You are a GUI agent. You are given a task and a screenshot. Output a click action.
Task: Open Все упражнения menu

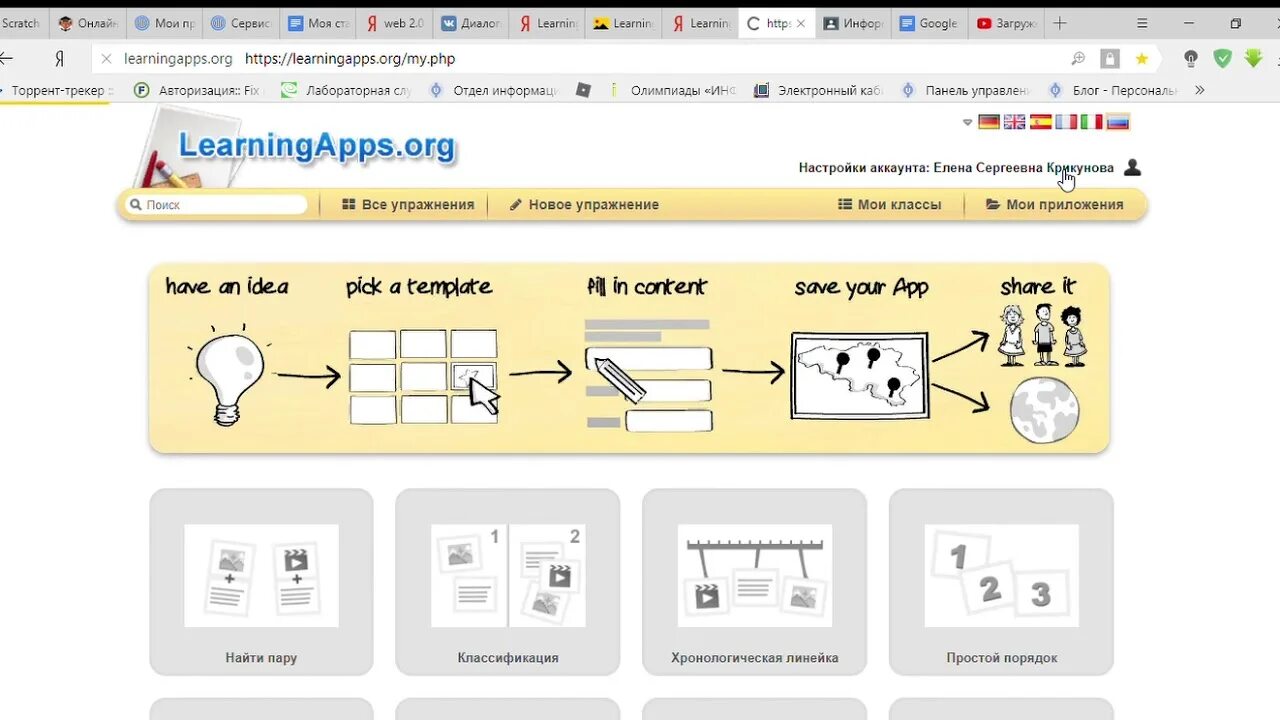click(x=408, y=205)
